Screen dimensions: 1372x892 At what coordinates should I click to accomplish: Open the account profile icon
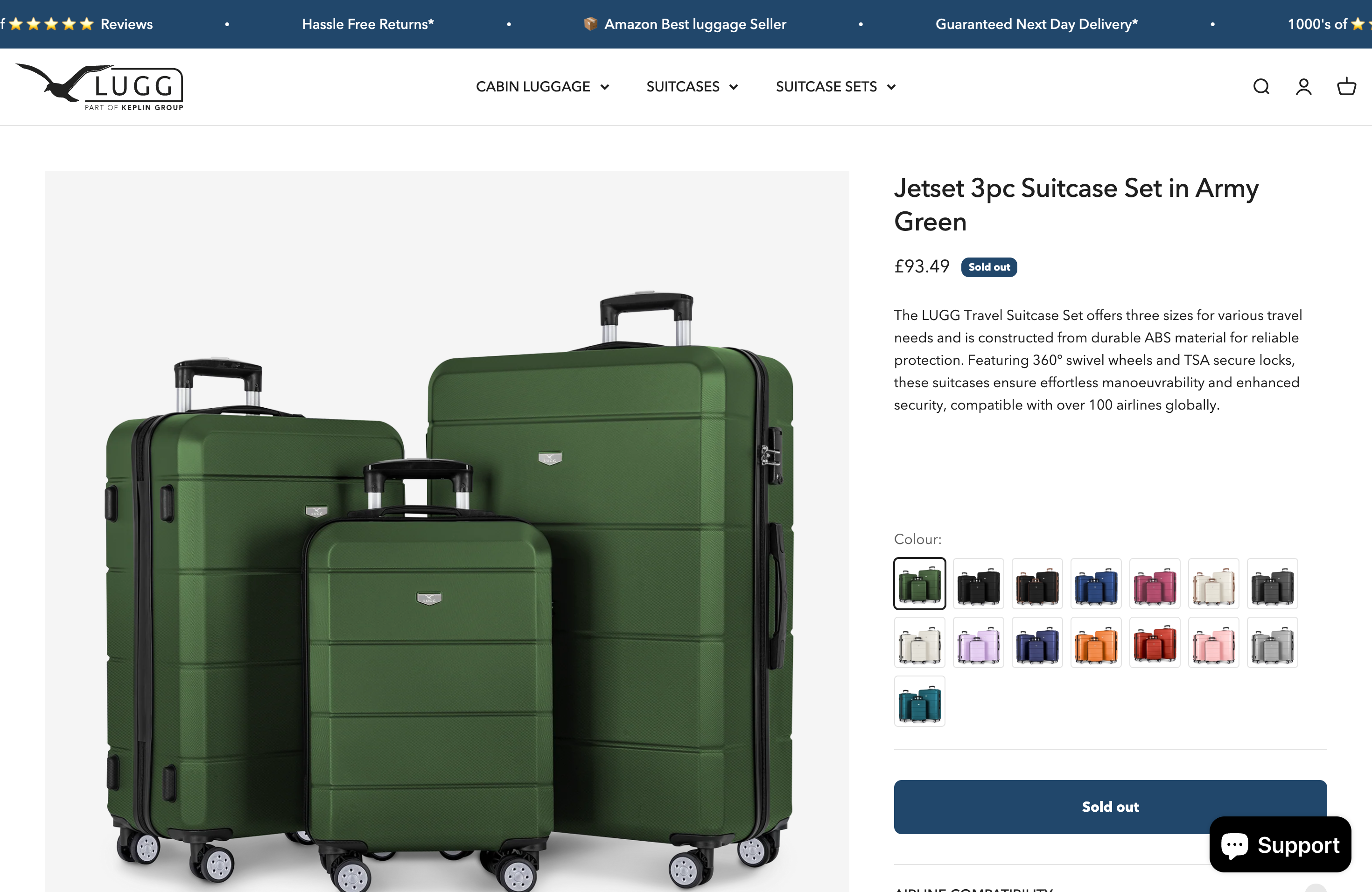(x=1304, y=86)
